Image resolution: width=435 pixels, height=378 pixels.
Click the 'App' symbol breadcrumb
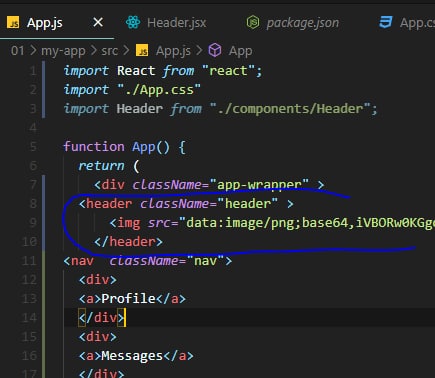pos(240,51)
